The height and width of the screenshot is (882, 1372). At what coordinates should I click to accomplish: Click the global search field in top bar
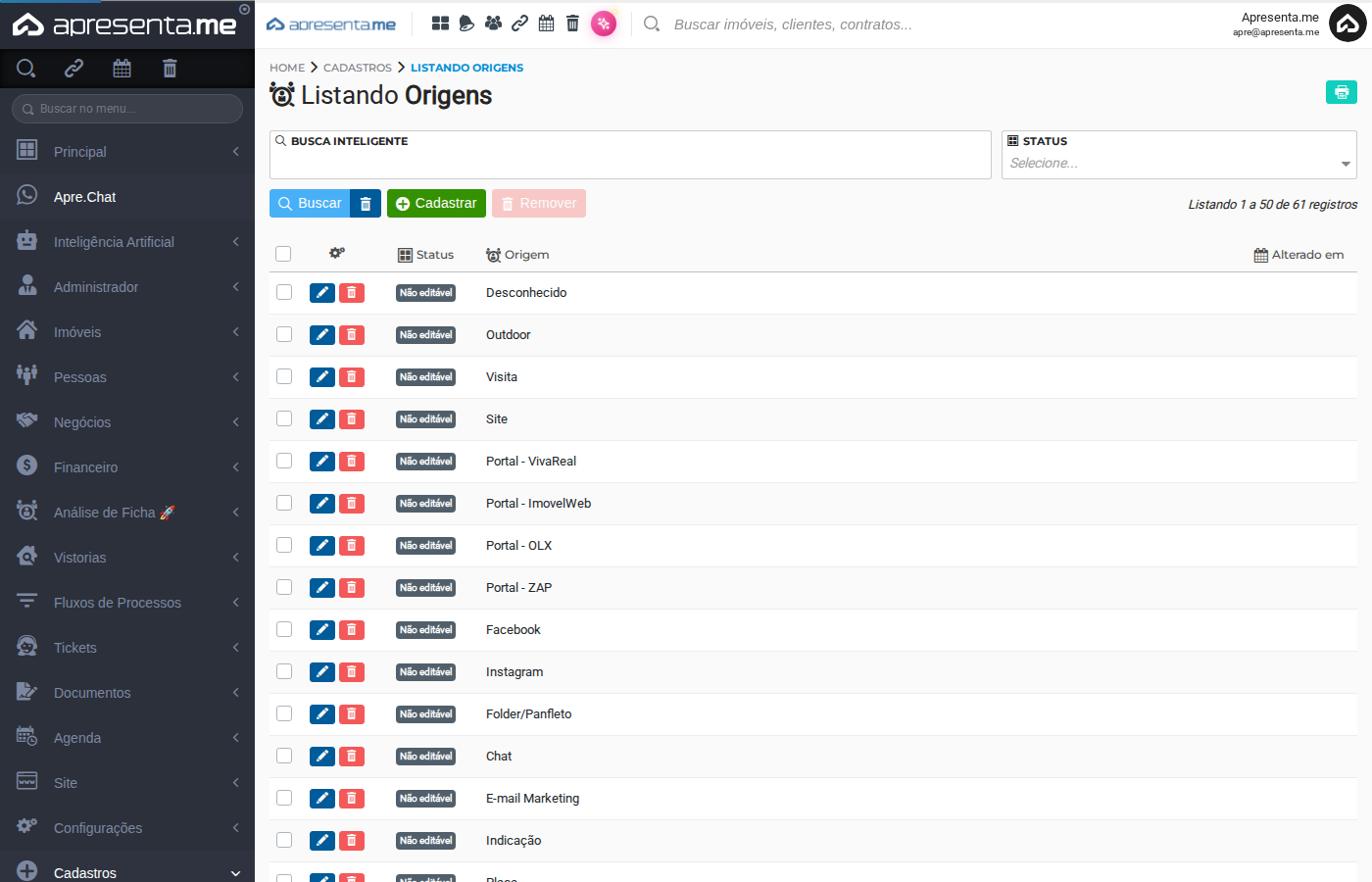tap(793, 24)
